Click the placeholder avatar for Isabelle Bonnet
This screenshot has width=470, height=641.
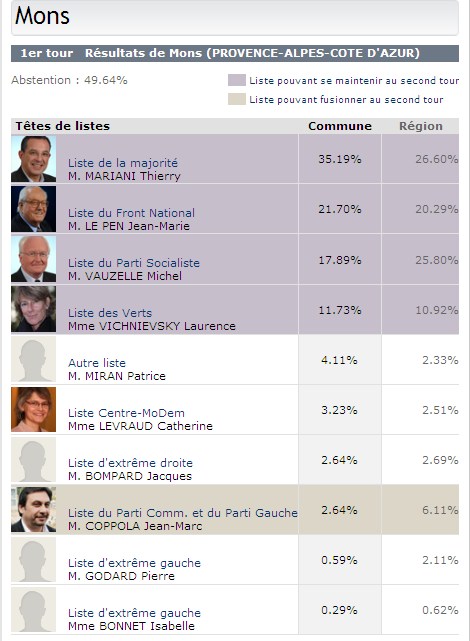(34, 610)
